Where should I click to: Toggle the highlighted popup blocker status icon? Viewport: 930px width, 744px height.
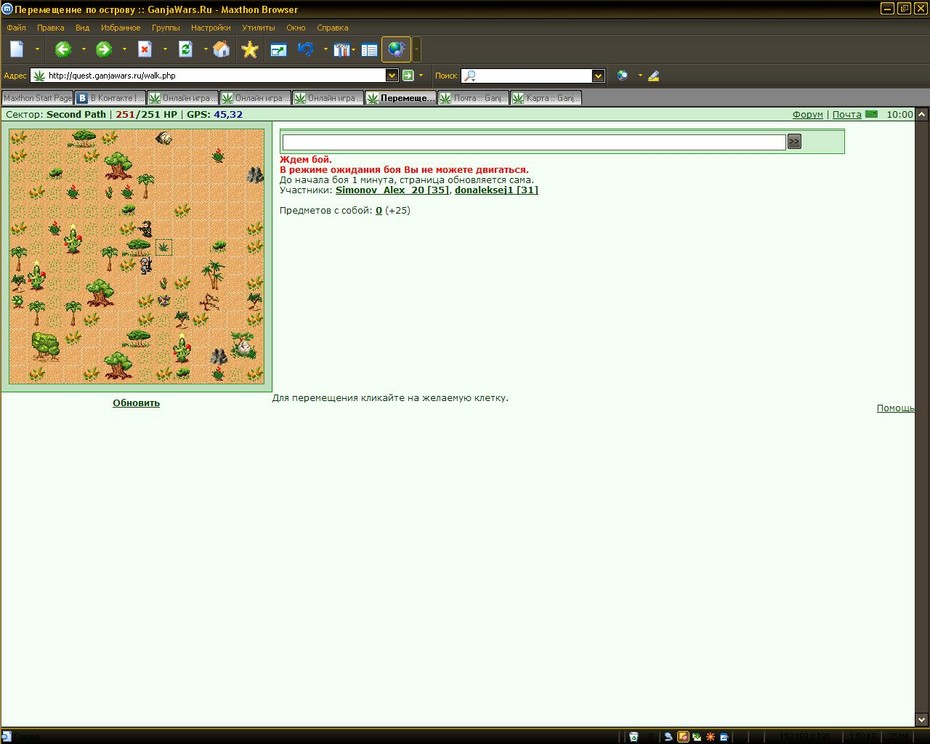coord(683,737)
